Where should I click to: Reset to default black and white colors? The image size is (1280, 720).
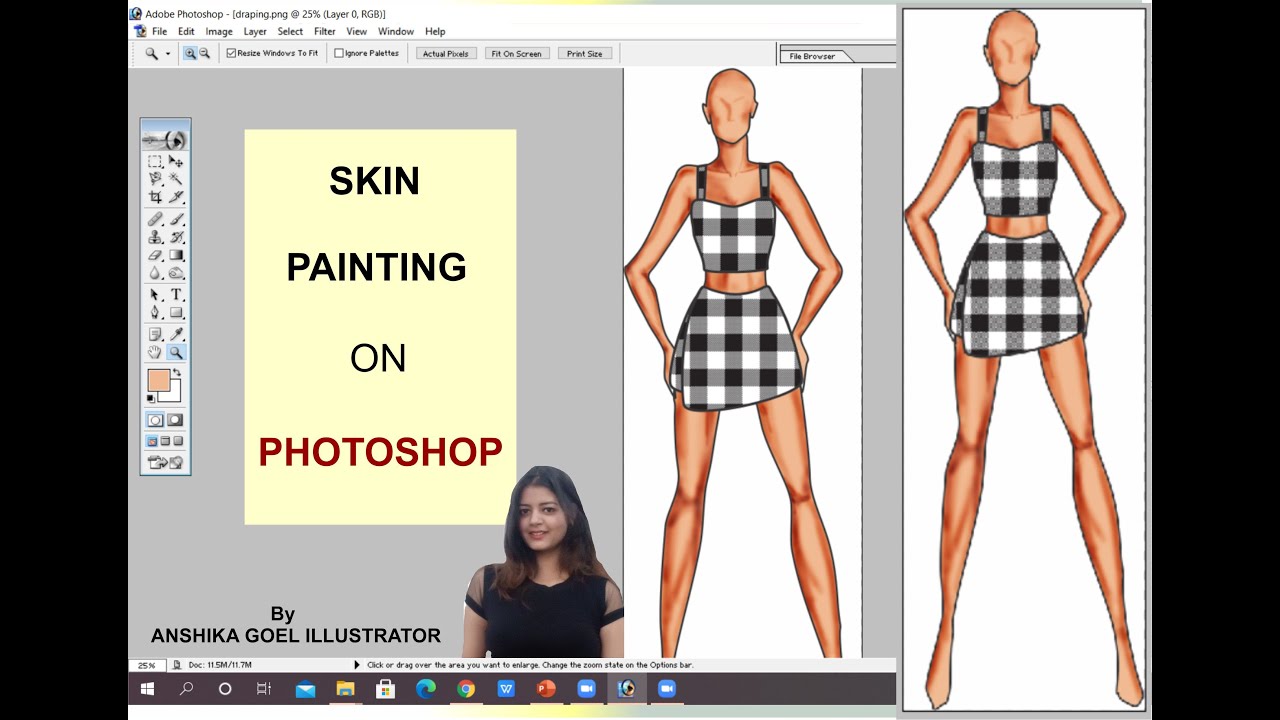(152, 399)
